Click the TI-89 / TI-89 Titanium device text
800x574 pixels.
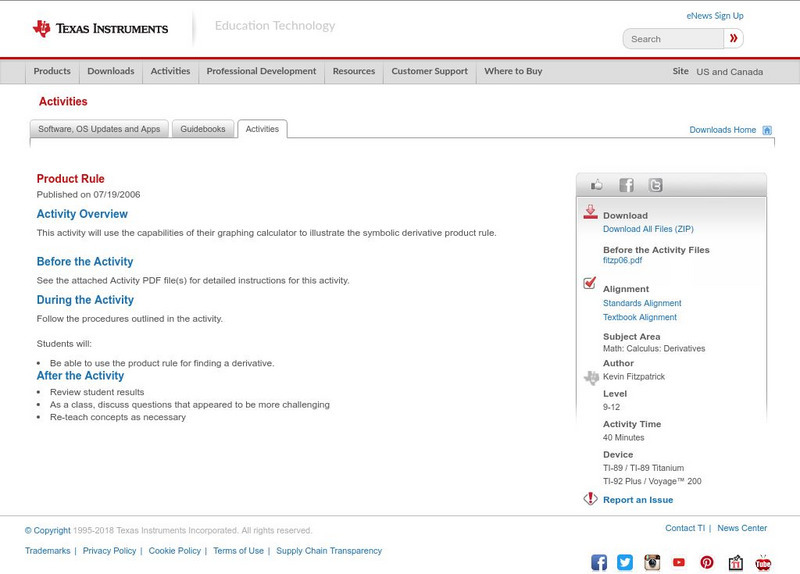pos(643,468)
